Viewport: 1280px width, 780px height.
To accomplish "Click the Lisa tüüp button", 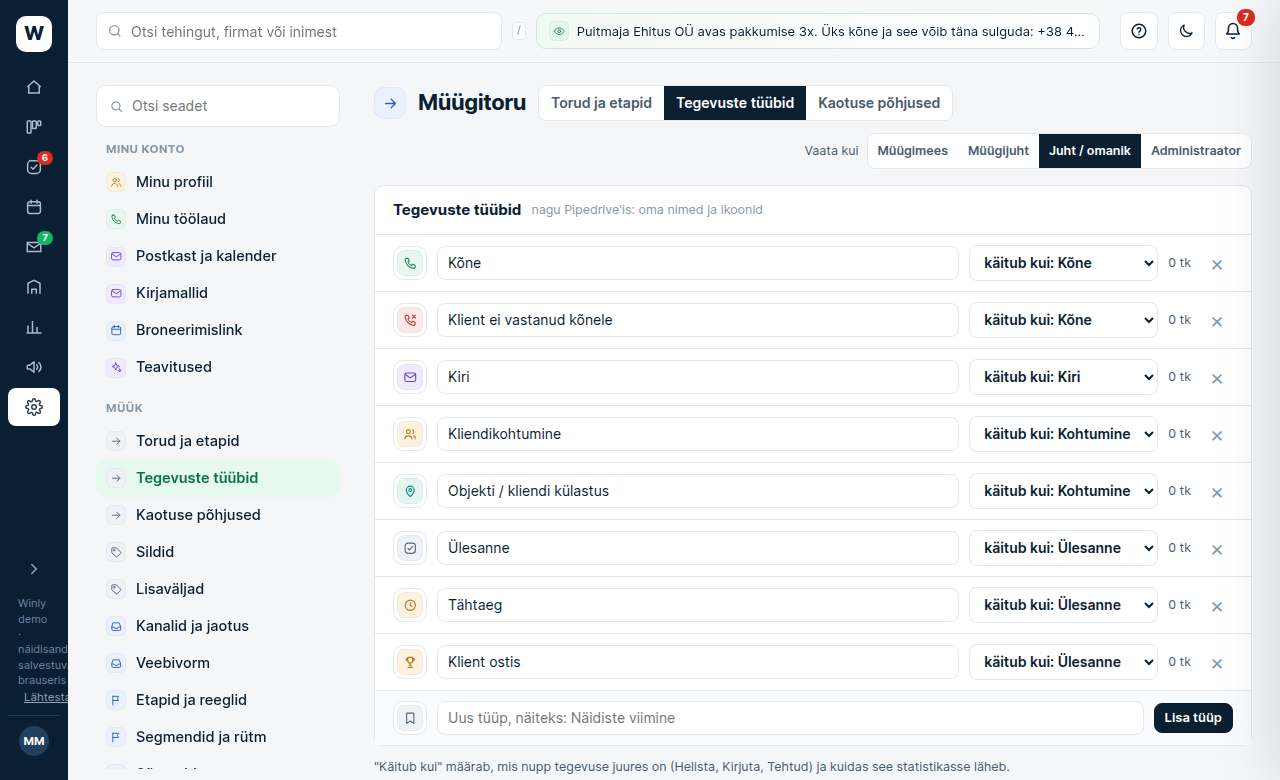I will [x=1193, y=718].
